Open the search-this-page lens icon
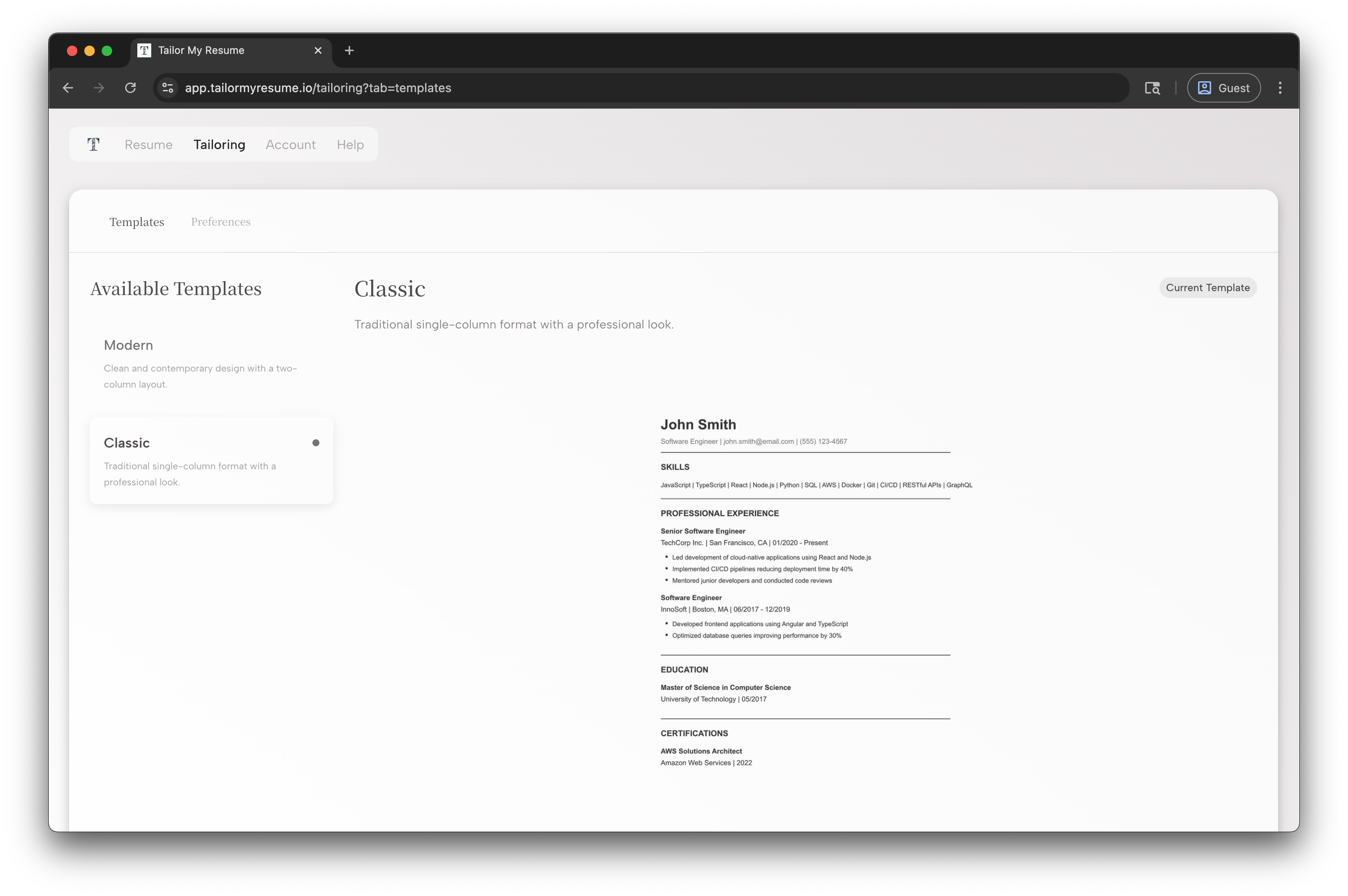 (x=1152, y=87)
